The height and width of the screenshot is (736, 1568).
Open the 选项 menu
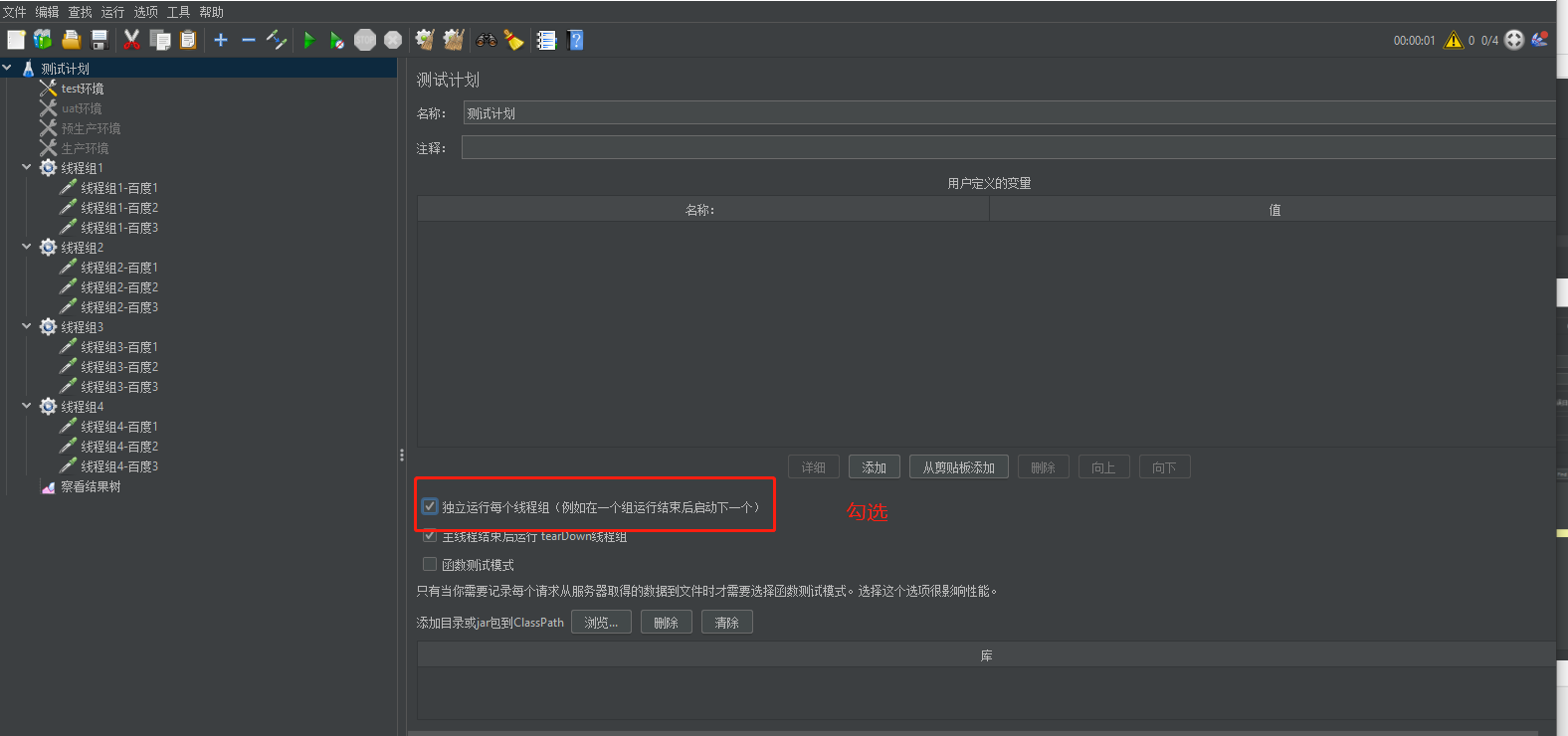[x=145, y=12]
